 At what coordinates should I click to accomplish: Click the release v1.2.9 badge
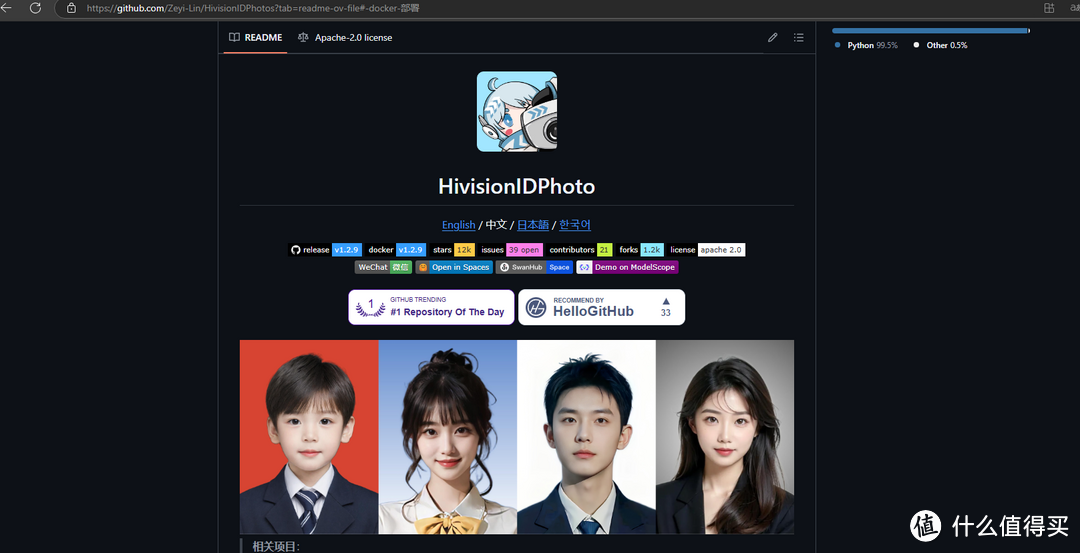(x=325, y=250)
